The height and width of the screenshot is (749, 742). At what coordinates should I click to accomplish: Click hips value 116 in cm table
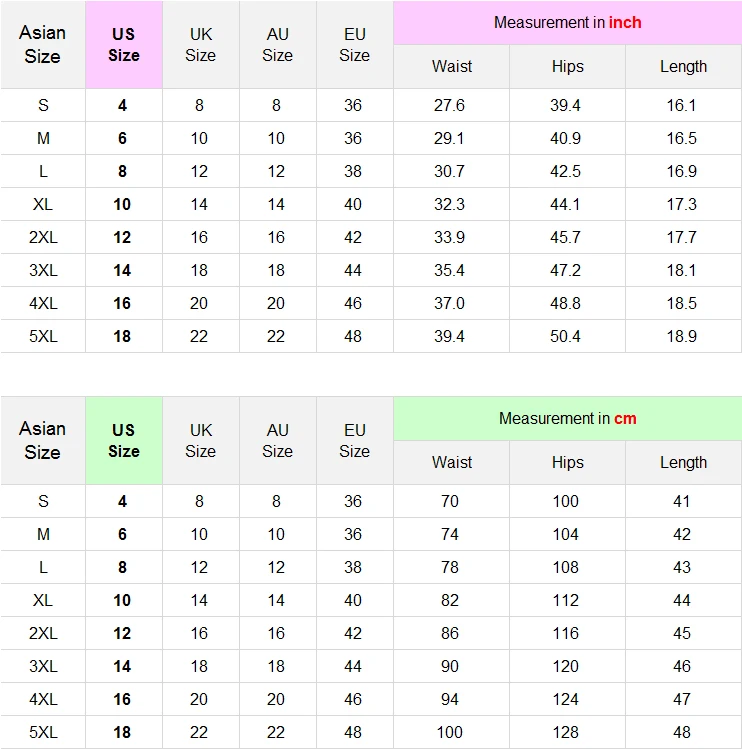[x=566, y=633]
